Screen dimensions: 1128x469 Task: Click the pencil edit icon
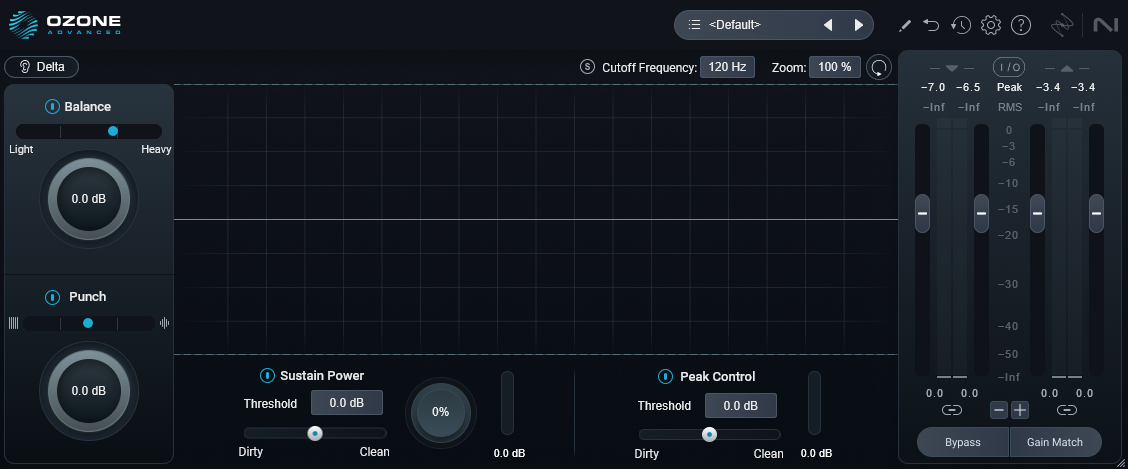tap(905, 25)
